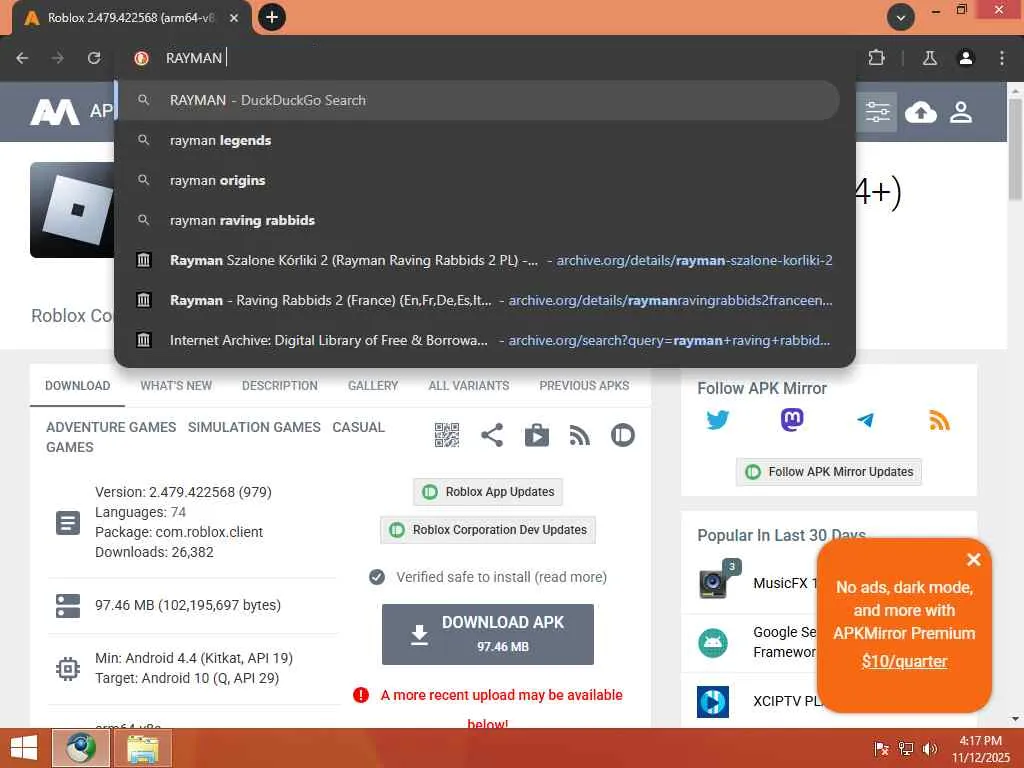Reload the current page
The width and height of the screenshot is (1024, 768).
click(x=94, y=58)
